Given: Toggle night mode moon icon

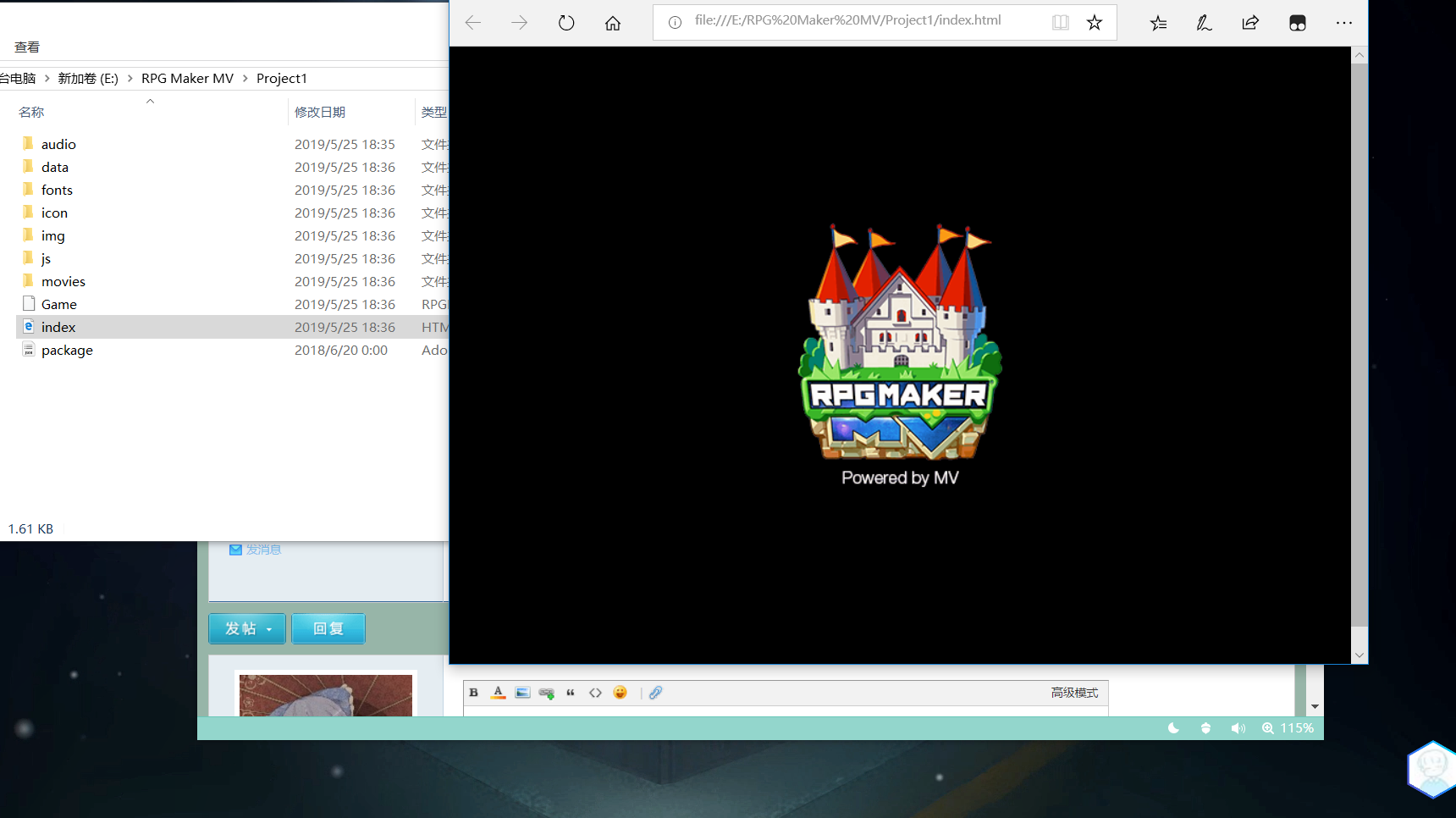Looking at the screenshot, I should tap(1173, 728).
